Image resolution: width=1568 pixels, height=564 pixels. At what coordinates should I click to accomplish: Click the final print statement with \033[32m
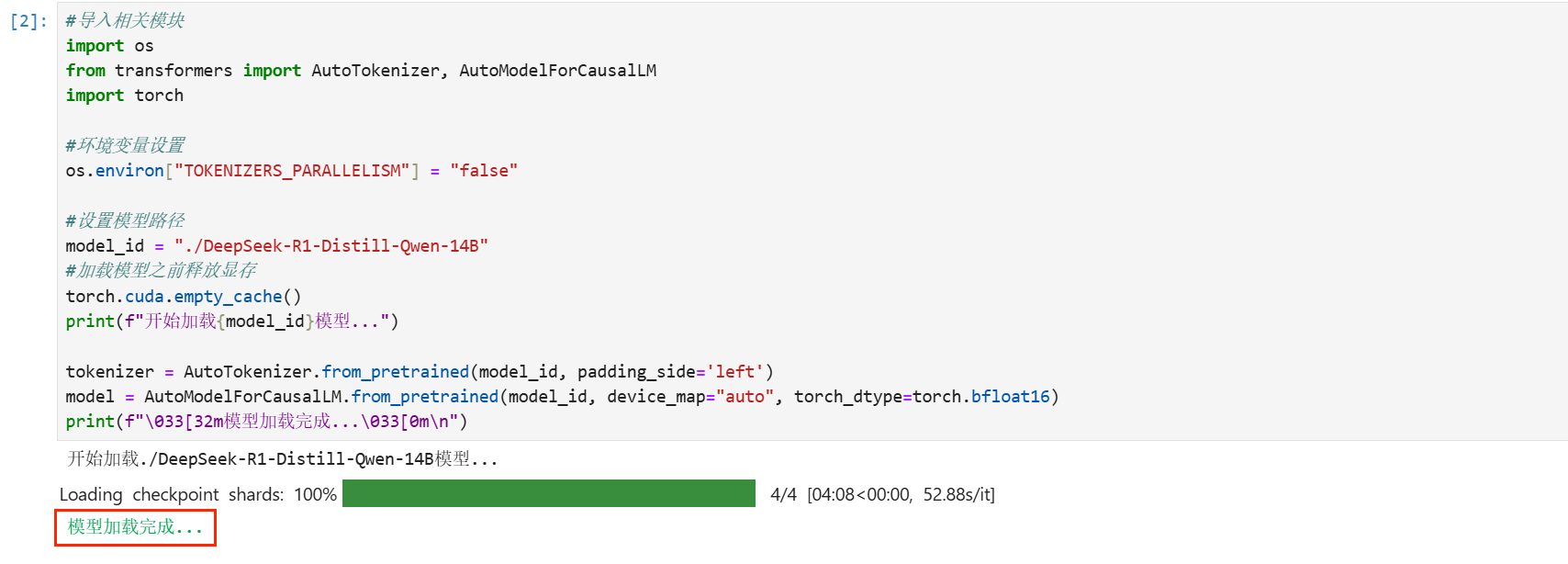266,422
